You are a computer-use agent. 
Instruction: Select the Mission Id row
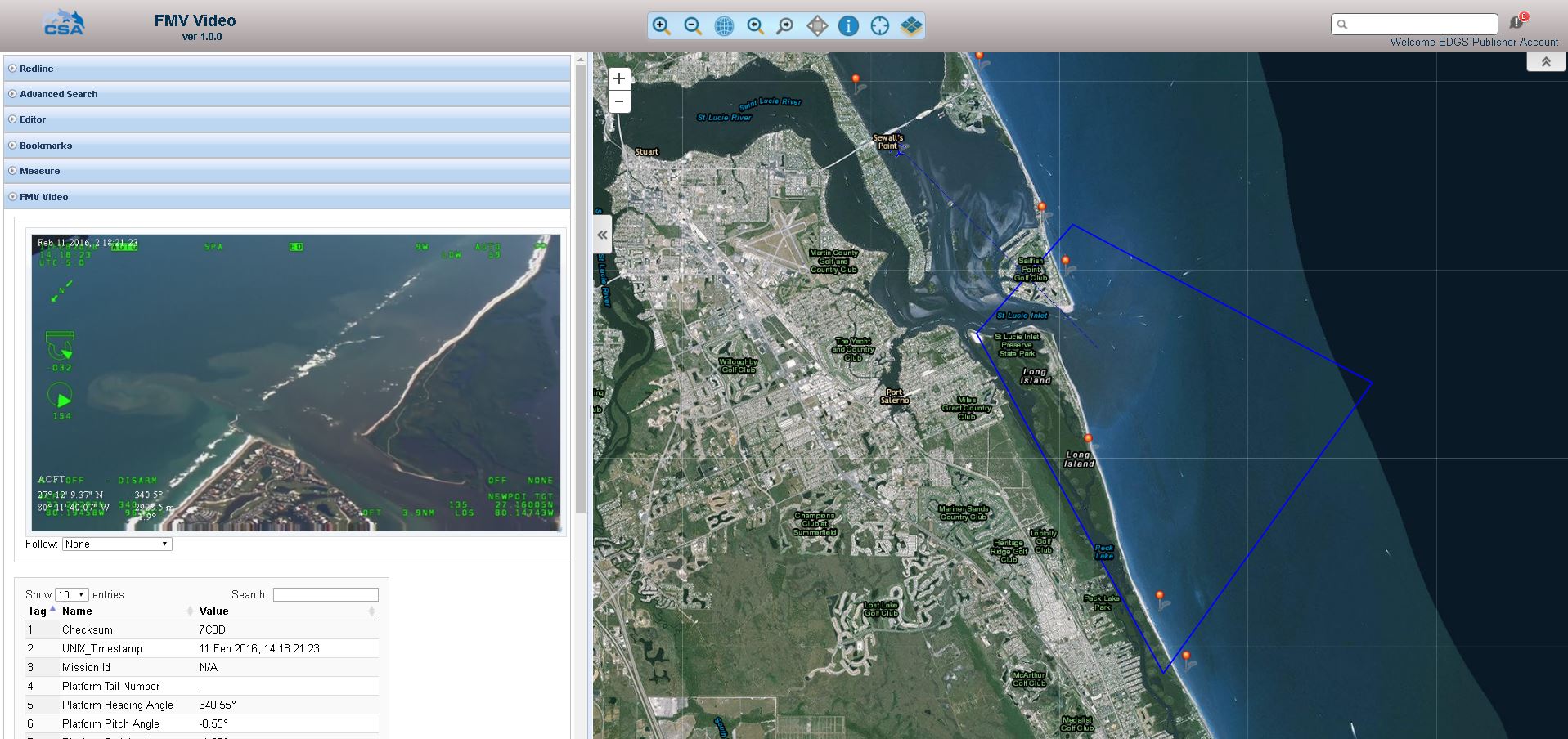click(x=202, y=667)
